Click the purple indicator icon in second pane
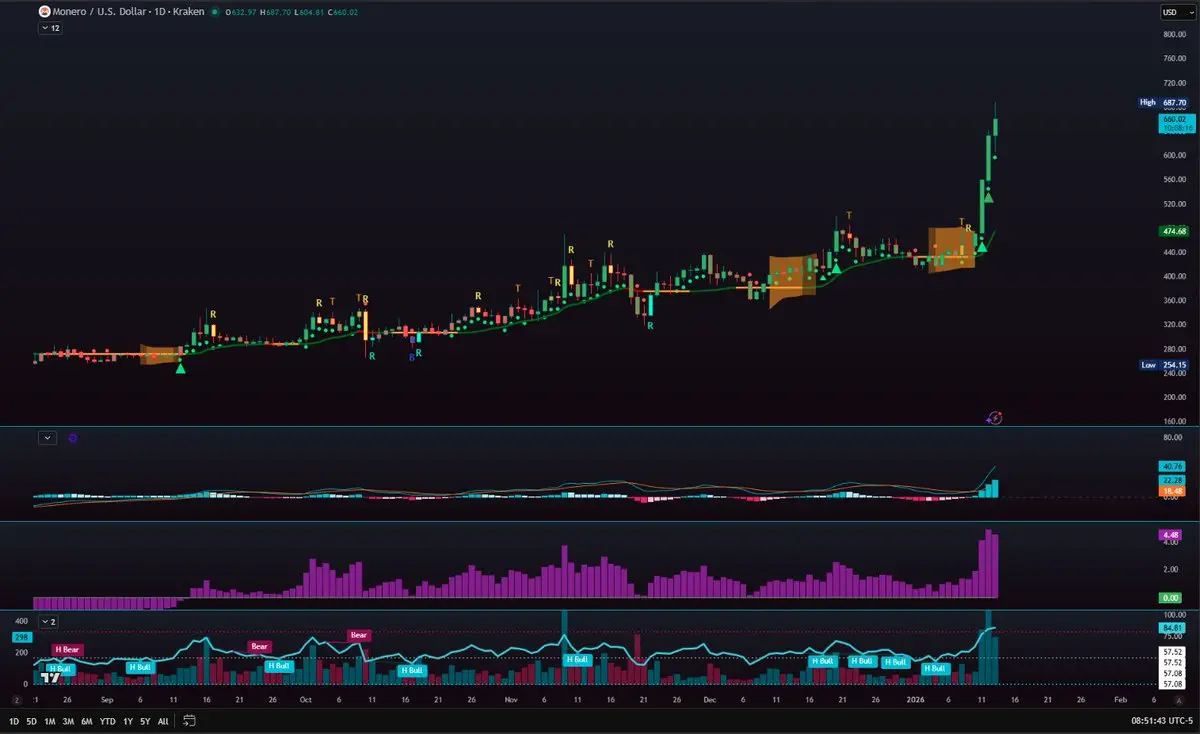The height and width of the screenshot is (734, 1200). 73,437
